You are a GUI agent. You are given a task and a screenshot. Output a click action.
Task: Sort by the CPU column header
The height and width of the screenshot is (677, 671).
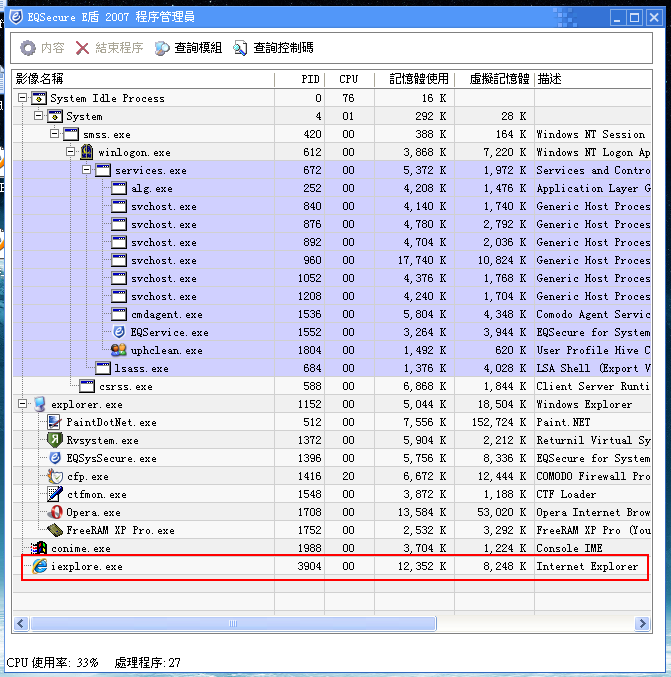(x=349, y=79)
